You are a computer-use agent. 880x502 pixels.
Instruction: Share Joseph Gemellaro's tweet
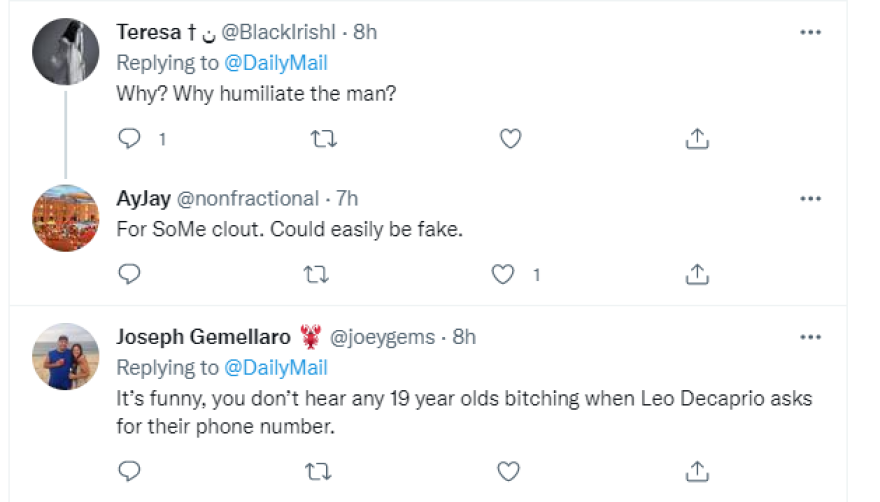(698, 471)
